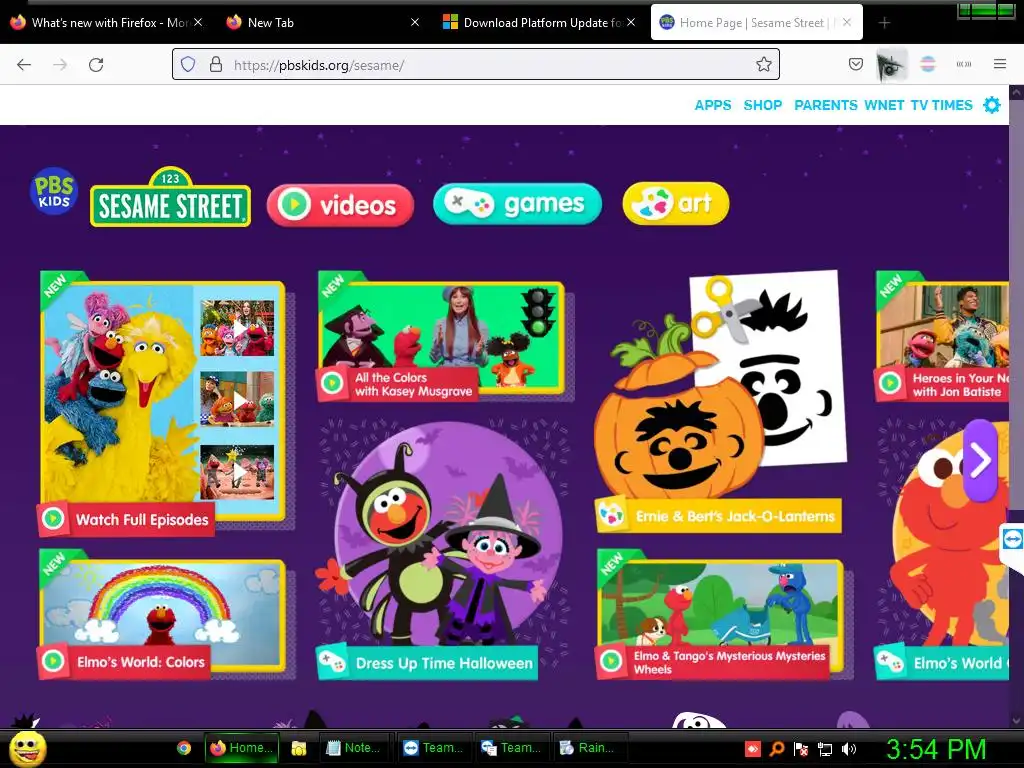The width and height of the screenshot is (1024, 768).
Task: Click the striped pink-blue circle extension icon
Action: coord(928,64)
